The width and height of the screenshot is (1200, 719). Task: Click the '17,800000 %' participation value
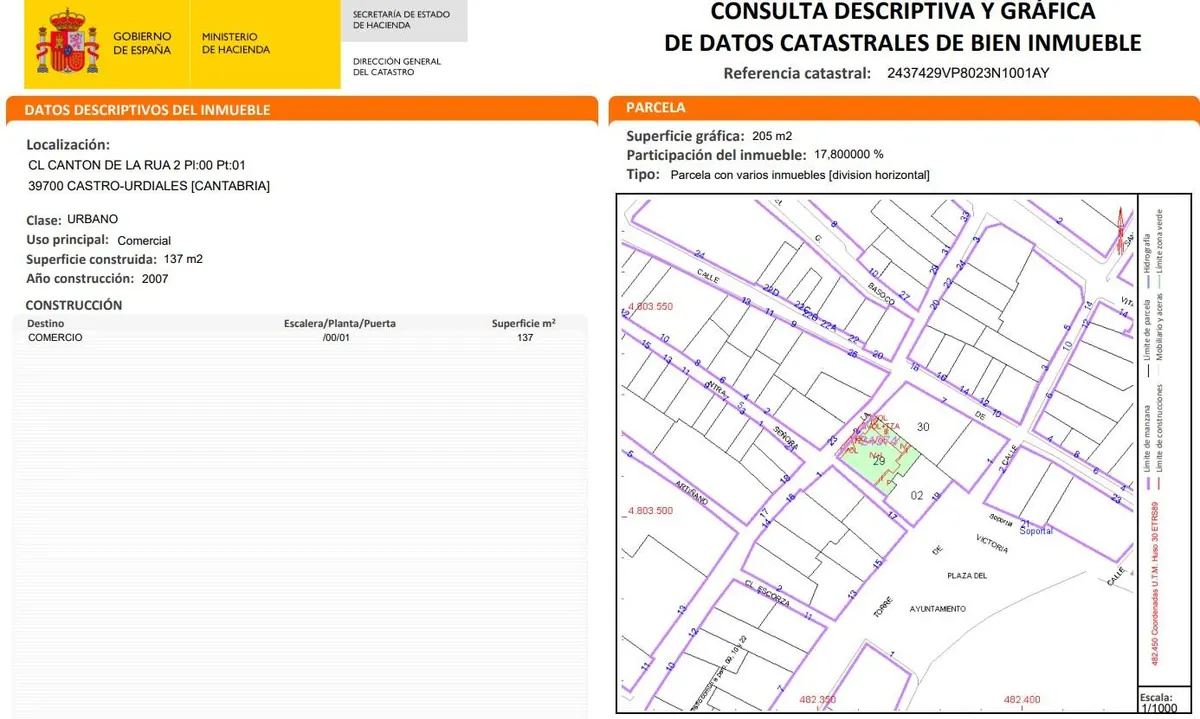click(x=849, y=155)
